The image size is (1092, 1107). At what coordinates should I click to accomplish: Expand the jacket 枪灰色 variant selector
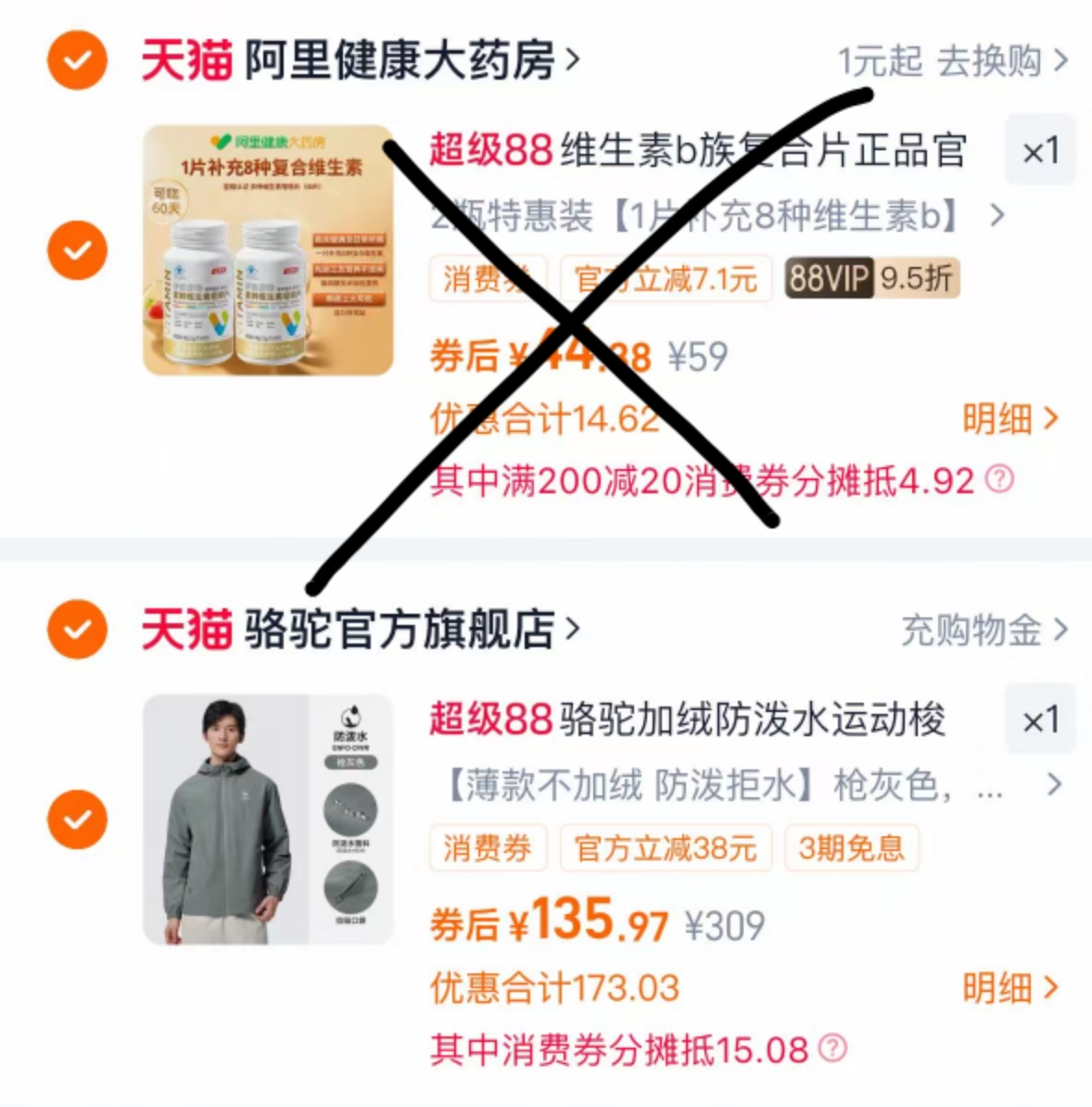coord(753,784)
